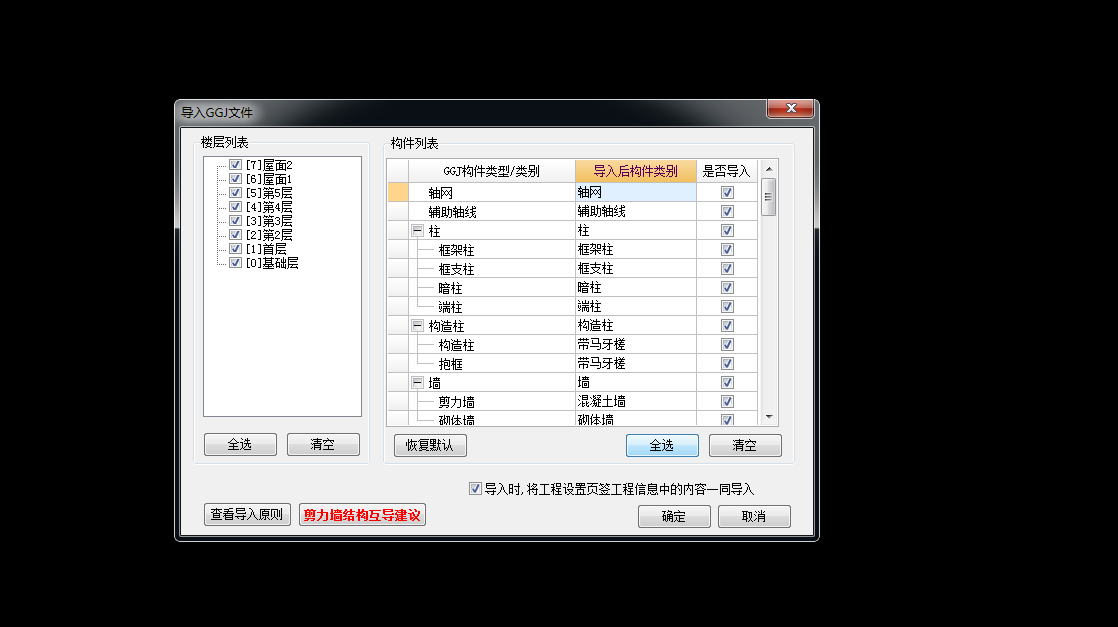
Task: Select 带马牙槎 cell in 抱框 row
Action: pyautogui.click(x=635, y=364)
